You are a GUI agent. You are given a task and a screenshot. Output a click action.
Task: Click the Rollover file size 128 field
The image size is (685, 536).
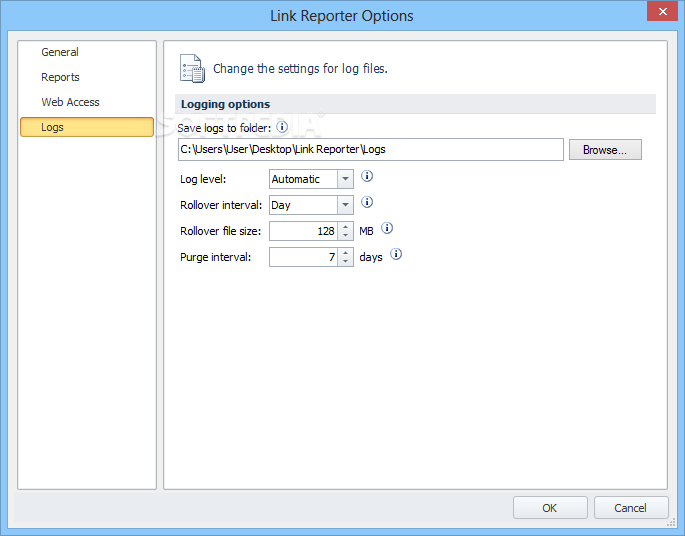tap(304, 231)
